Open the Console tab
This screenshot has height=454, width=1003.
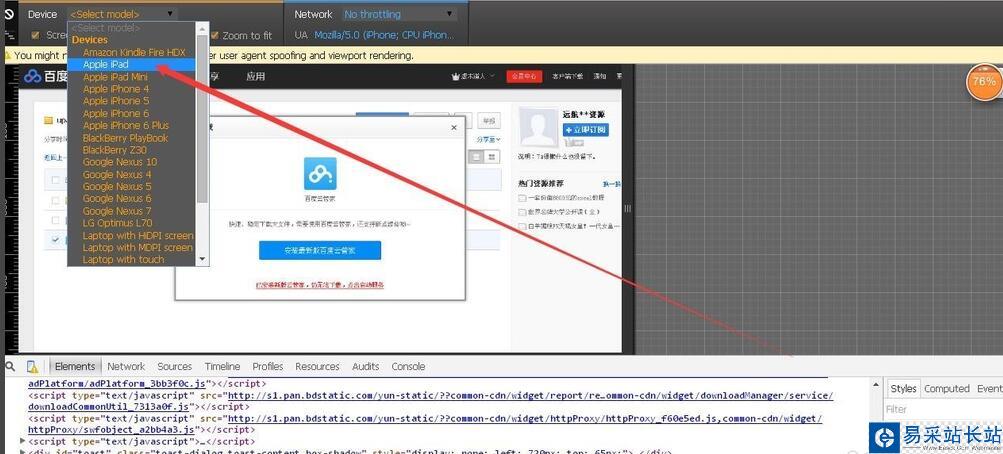pos(408,366)
